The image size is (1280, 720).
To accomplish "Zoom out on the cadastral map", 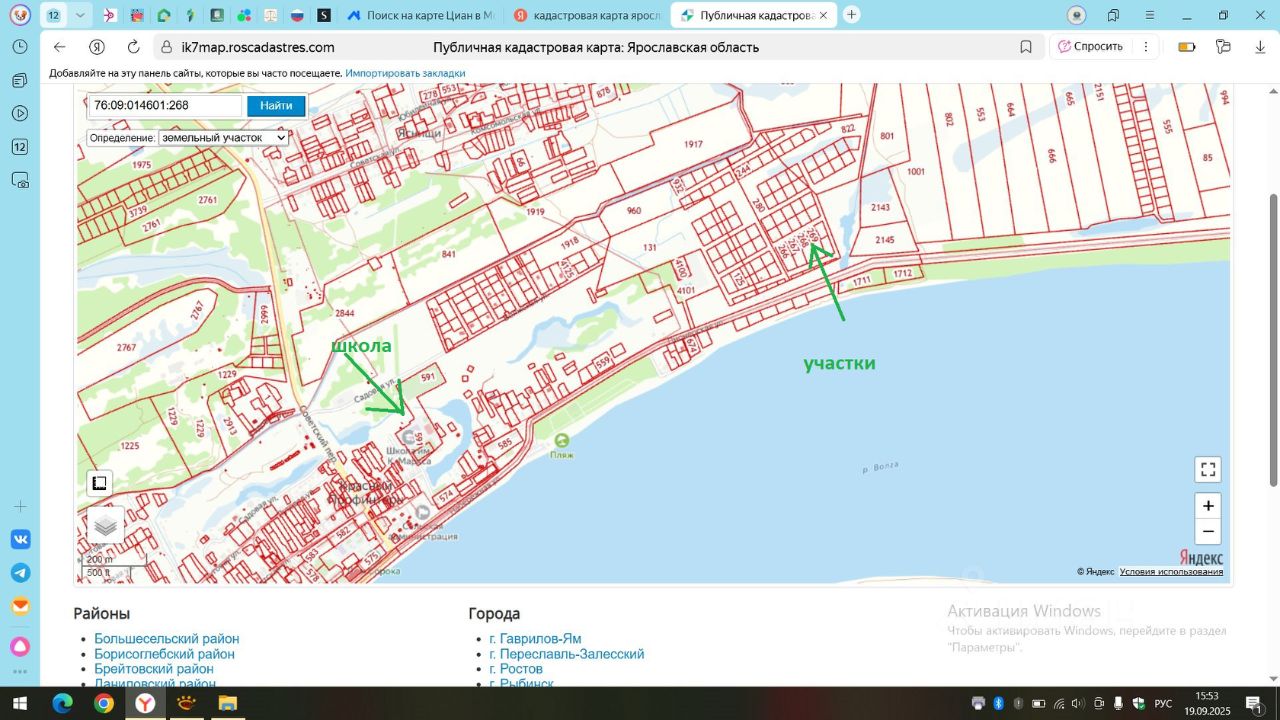I will click(1207, 532).
